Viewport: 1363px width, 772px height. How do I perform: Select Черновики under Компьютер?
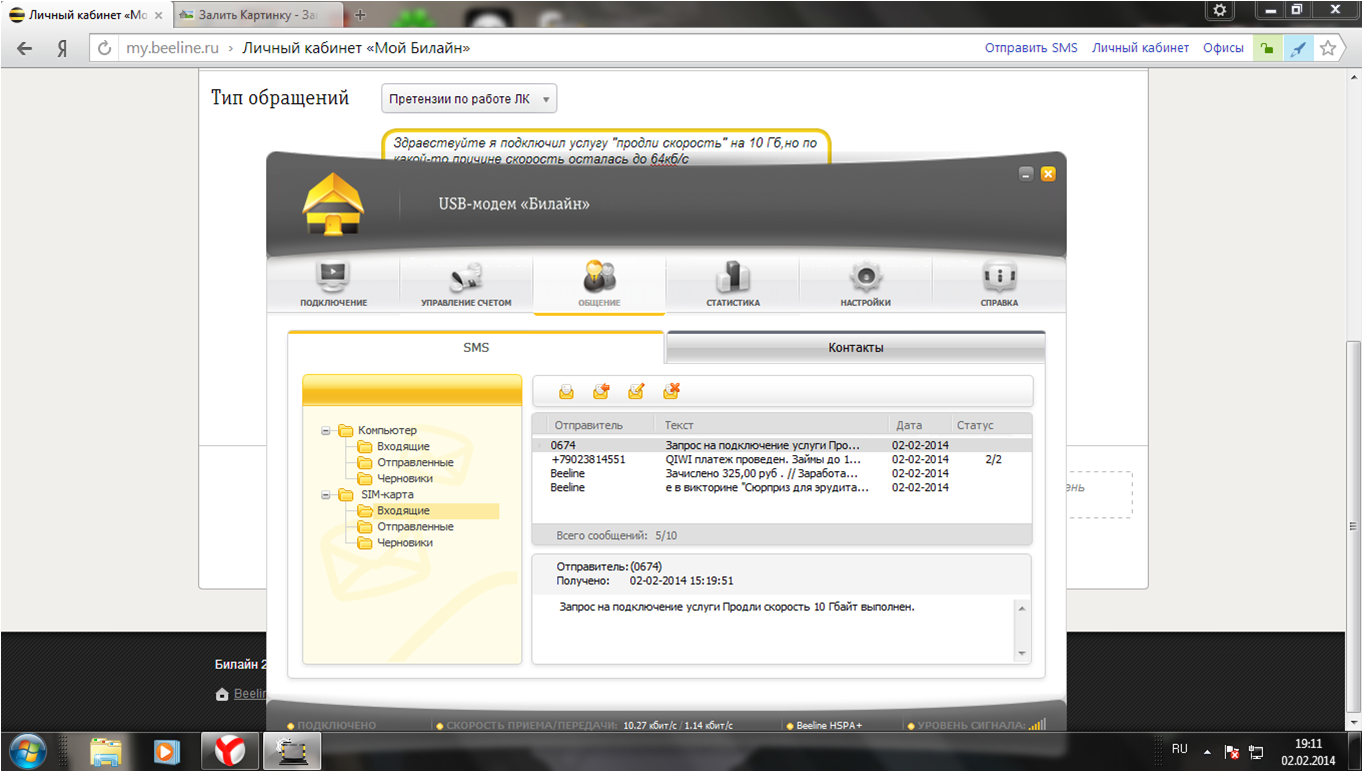(405, 478)
